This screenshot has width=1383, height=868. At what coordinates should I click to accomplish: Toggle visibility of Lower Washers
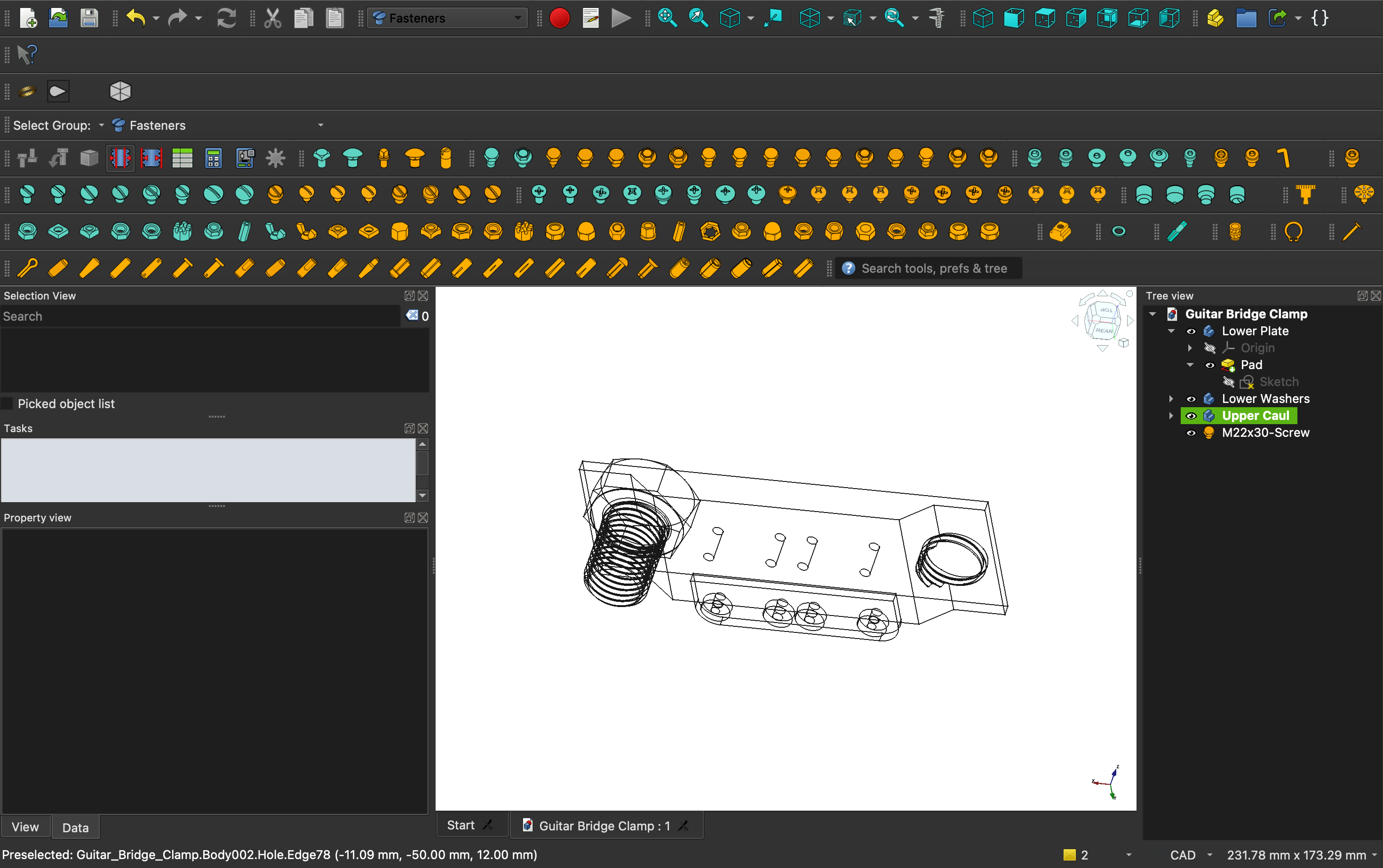[x=1192, y=398]
